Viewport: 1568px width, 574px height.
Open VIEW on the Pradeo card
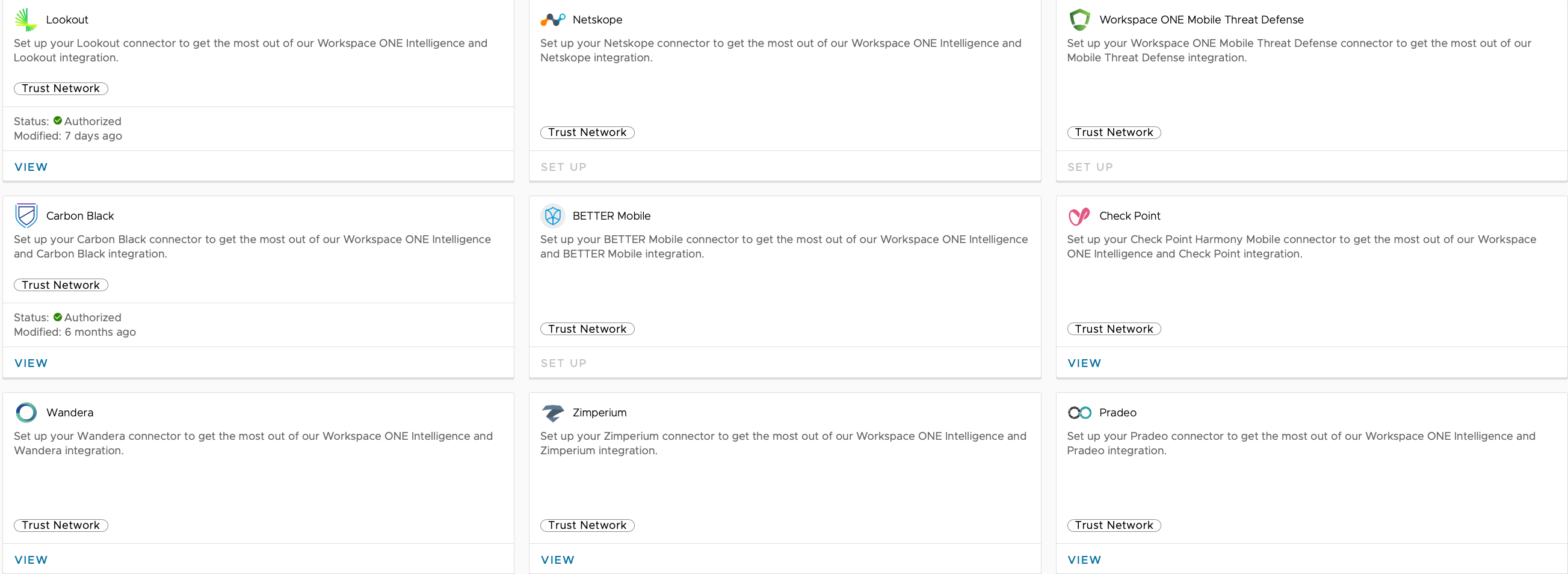pyautogui.click(x=1084, y=560)
